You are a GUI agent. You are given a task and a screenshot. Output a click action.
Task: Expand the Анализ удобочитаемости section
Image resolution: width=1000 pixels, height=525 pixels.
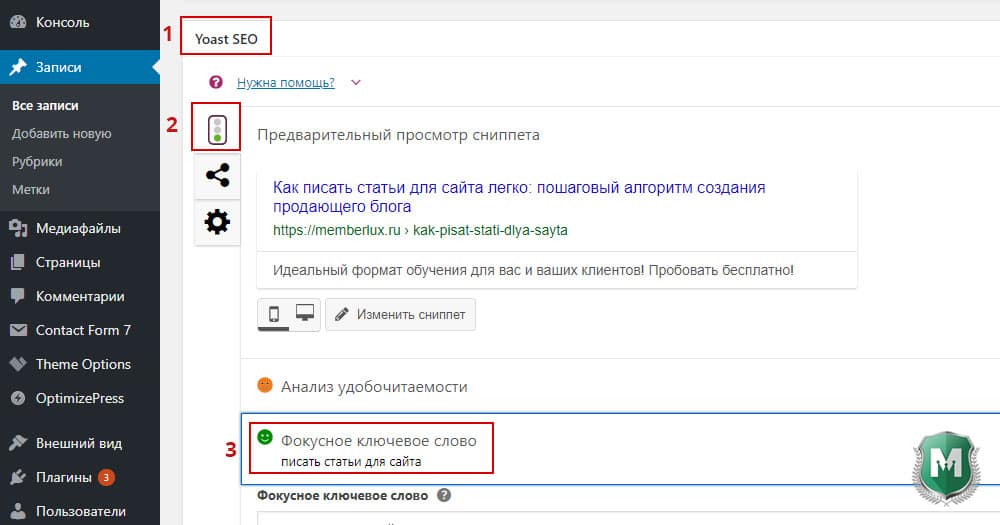[620, 386]
